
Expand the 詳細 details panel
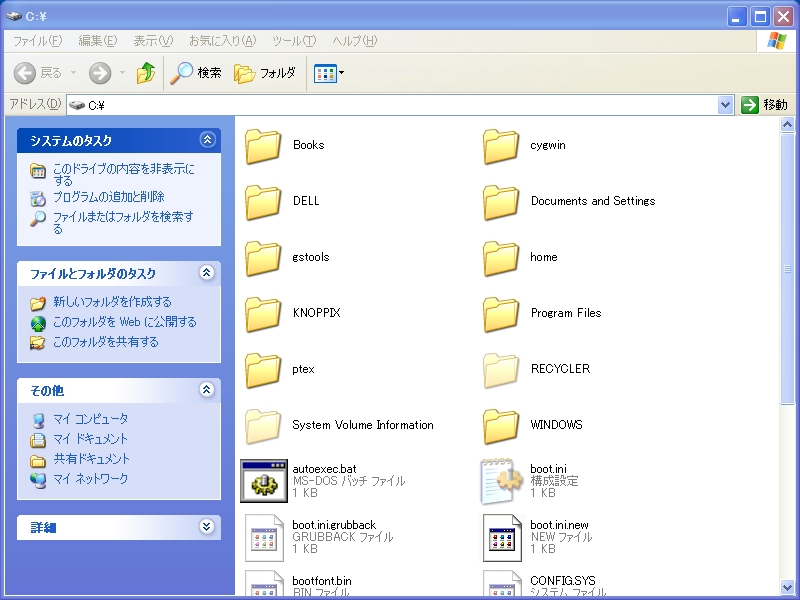pos(207,527)
